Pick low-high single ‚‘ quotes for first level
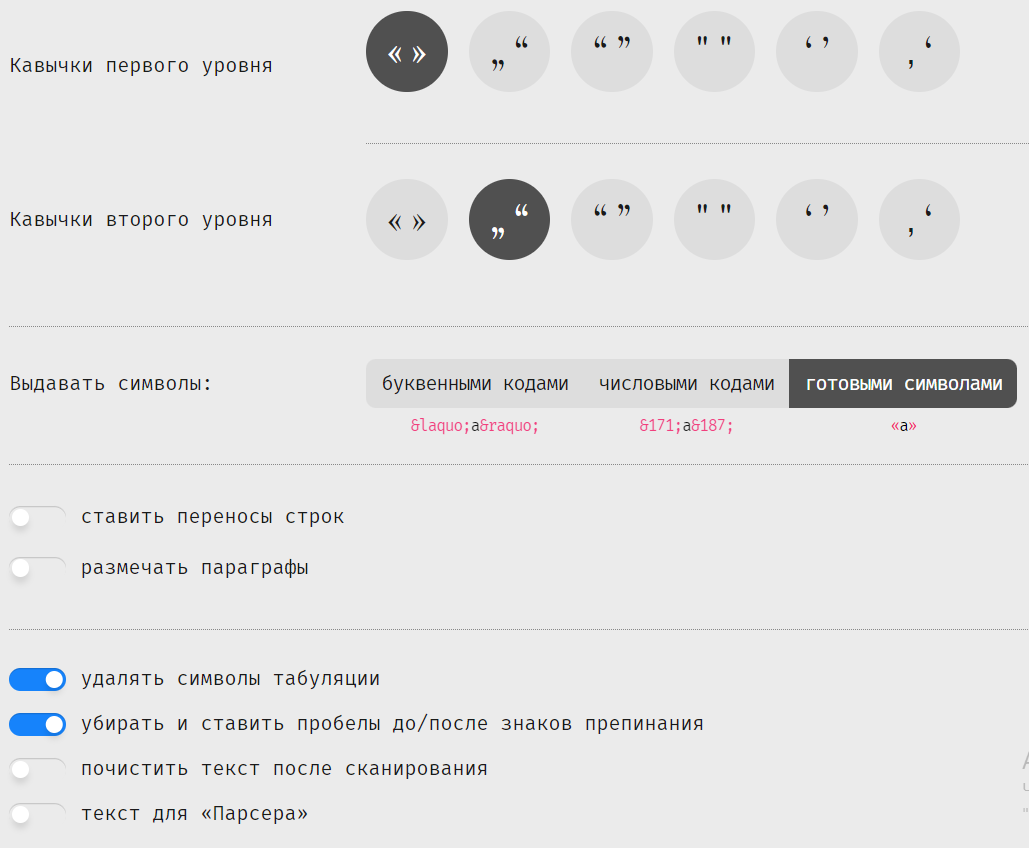Screen dimensions: 1029x848 pos(919,52)
